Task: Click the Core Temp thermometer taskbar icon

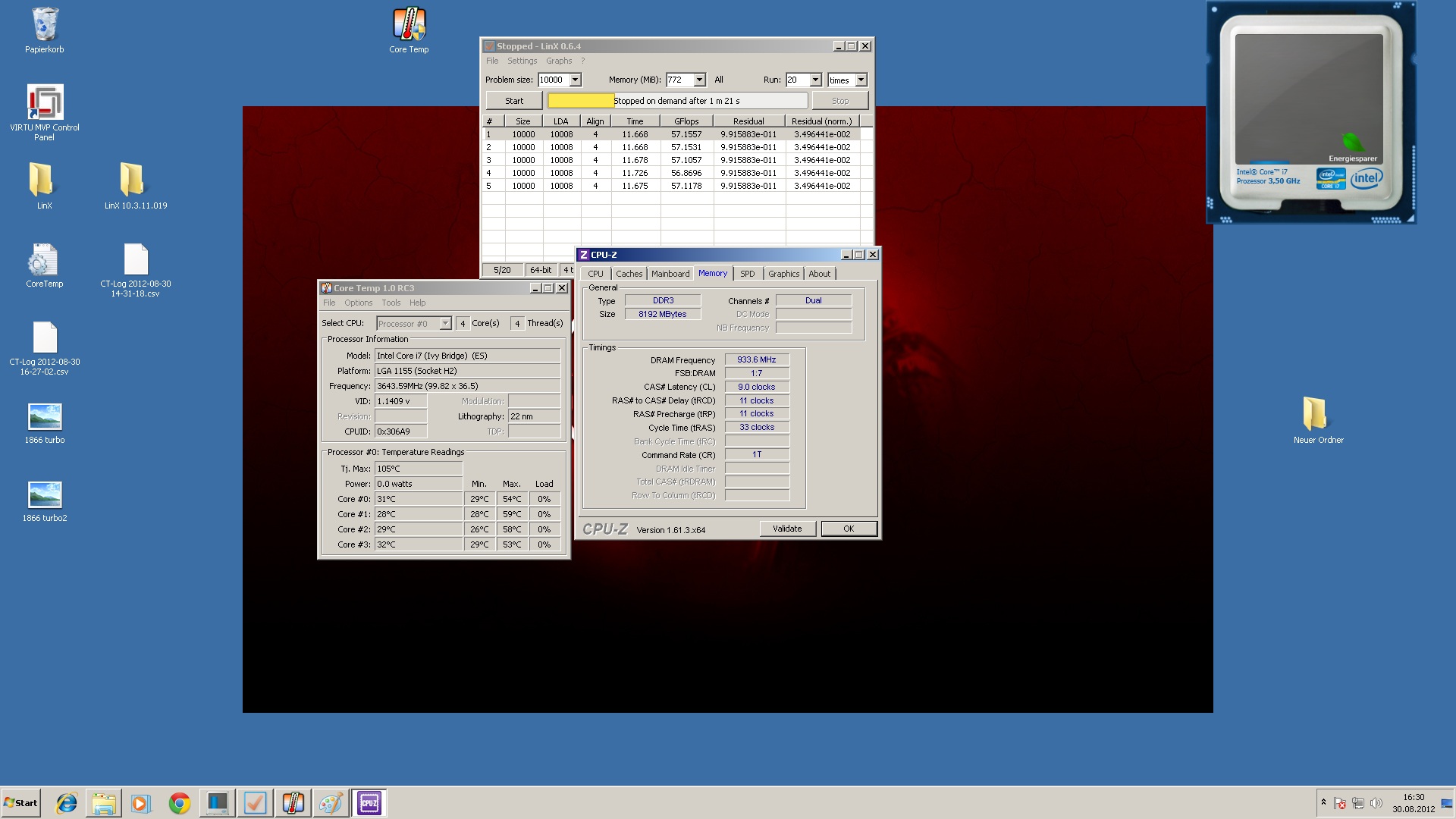Action: click(x=293, y=803)
